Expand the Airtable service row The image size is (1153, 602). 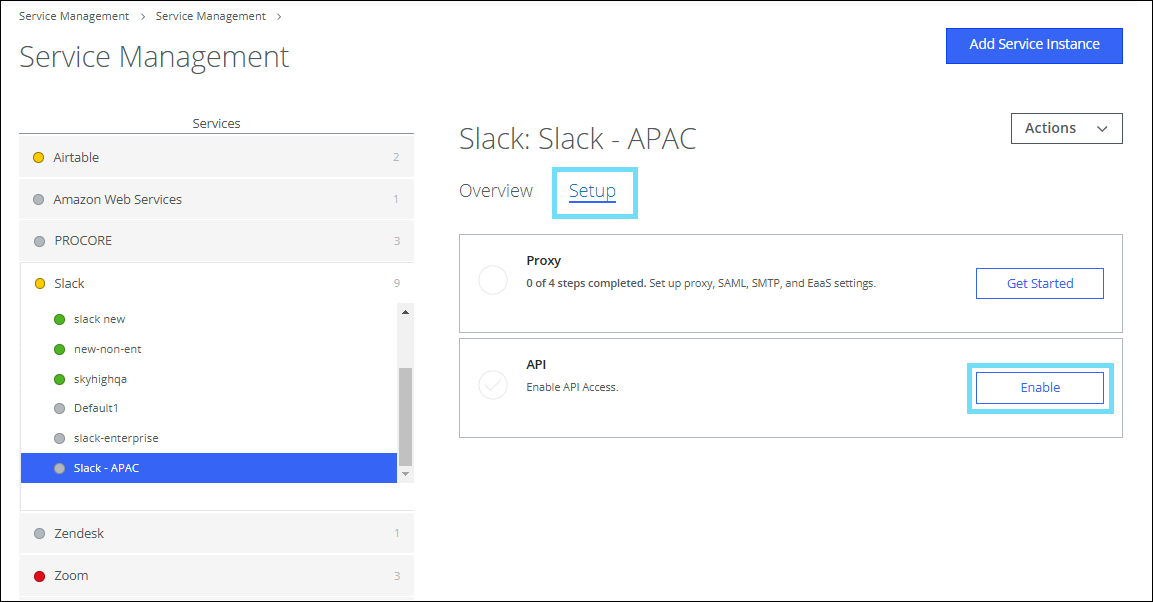[x=216, y=157]
